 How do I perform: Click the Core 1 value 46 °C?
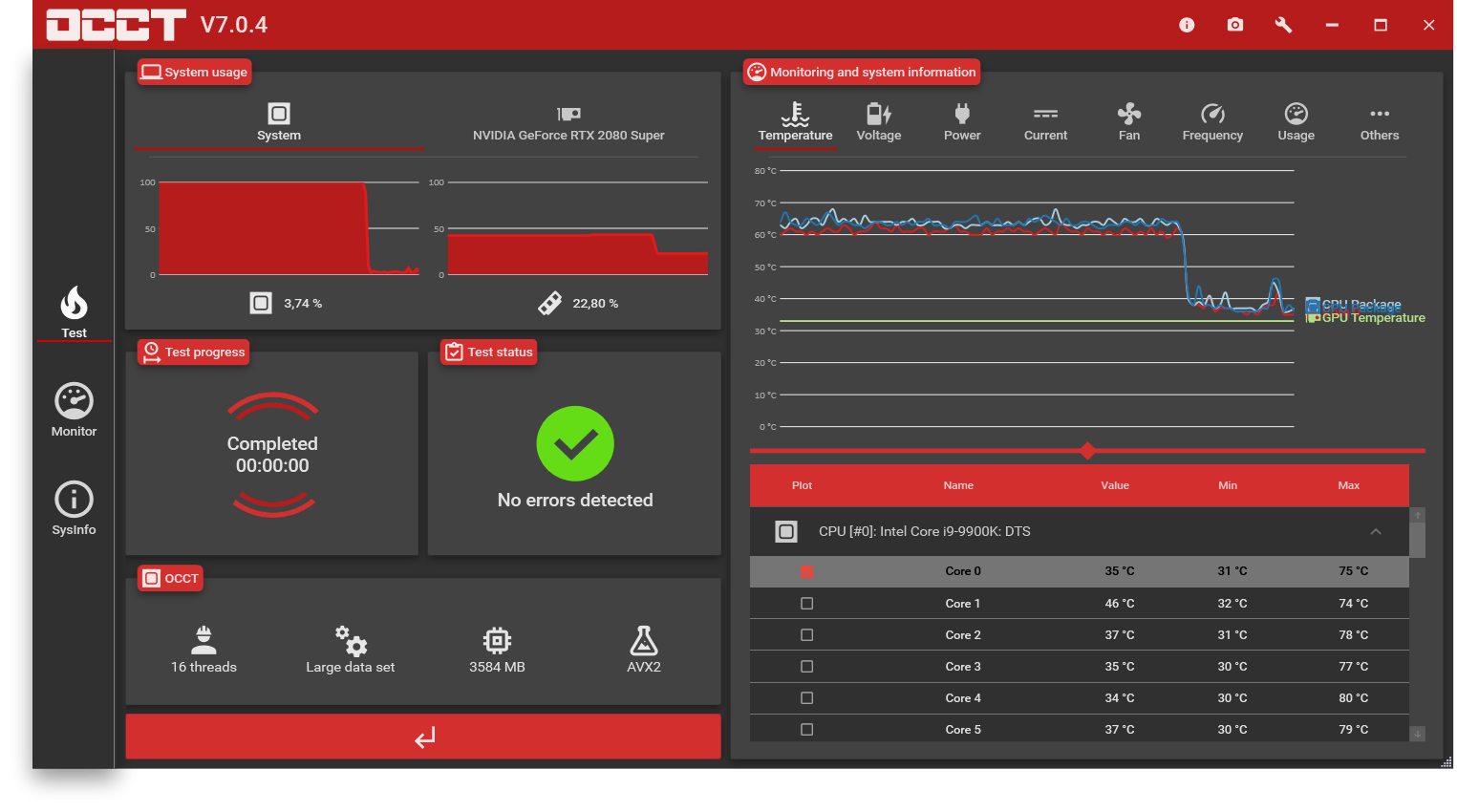1120,604
